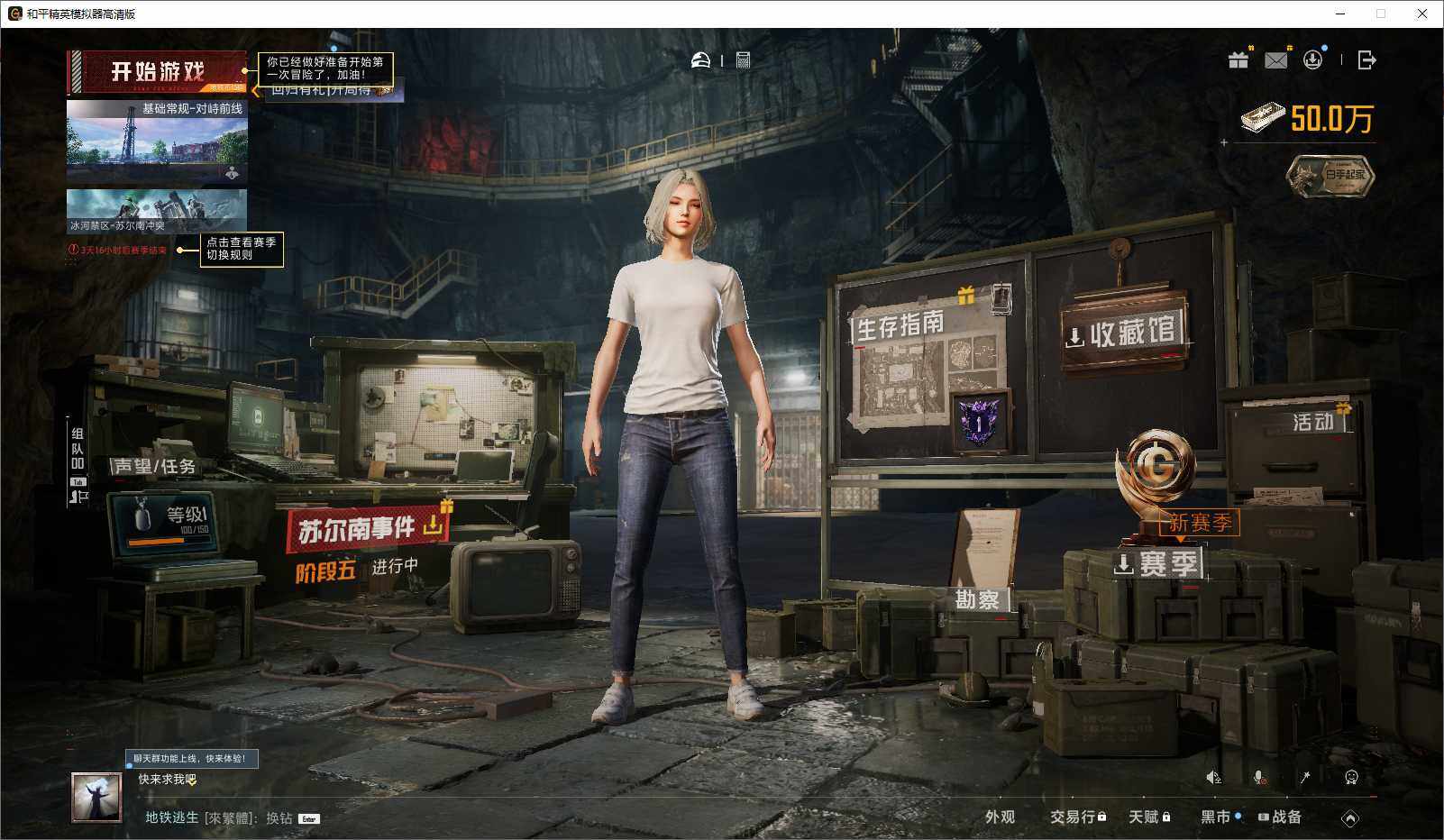The image size is (1444, 840).
Task: Click the 进行中 in-progress status text
Action: (x=395, y=567)
